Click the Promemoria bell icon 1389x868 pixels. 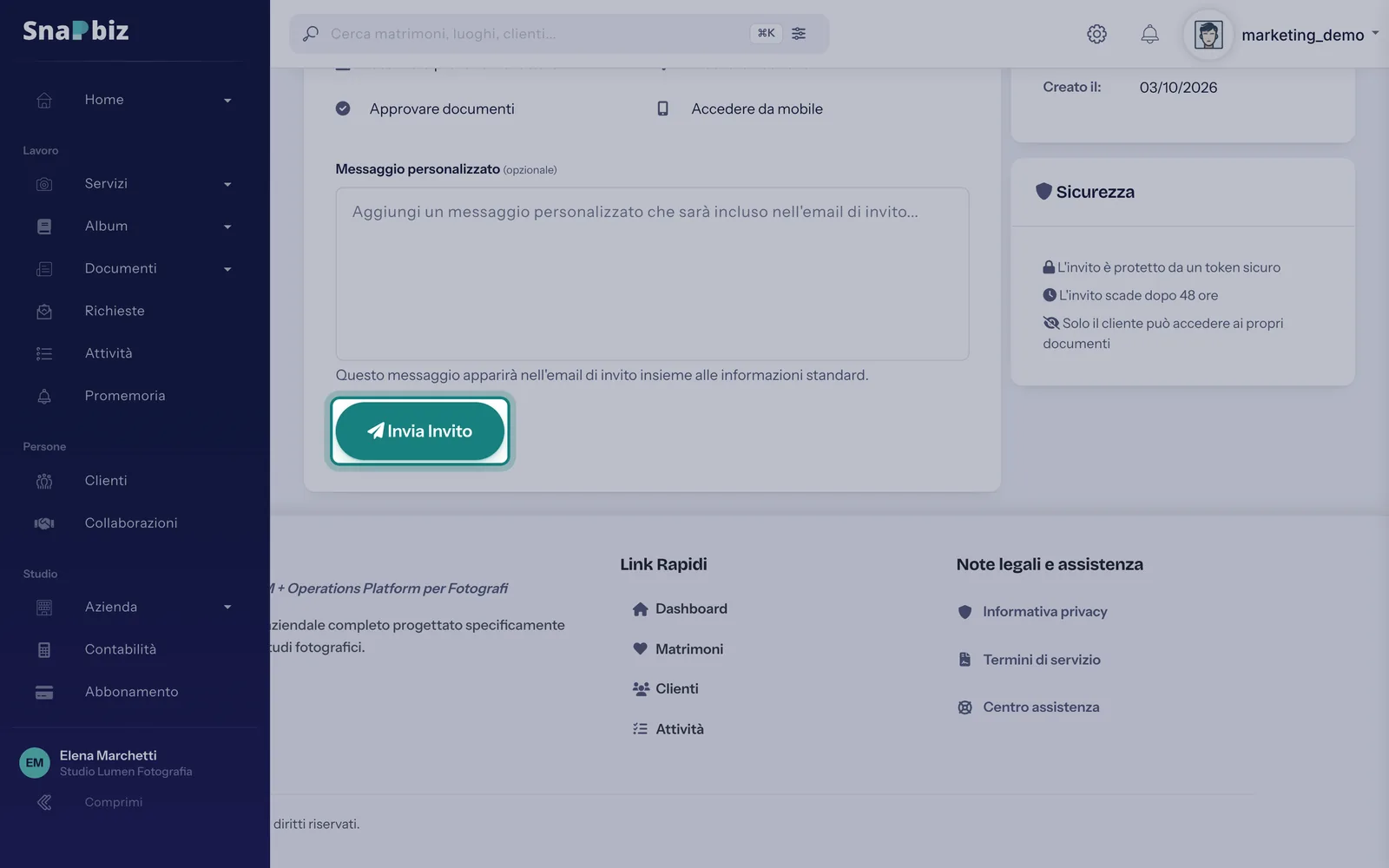[44, 397]
